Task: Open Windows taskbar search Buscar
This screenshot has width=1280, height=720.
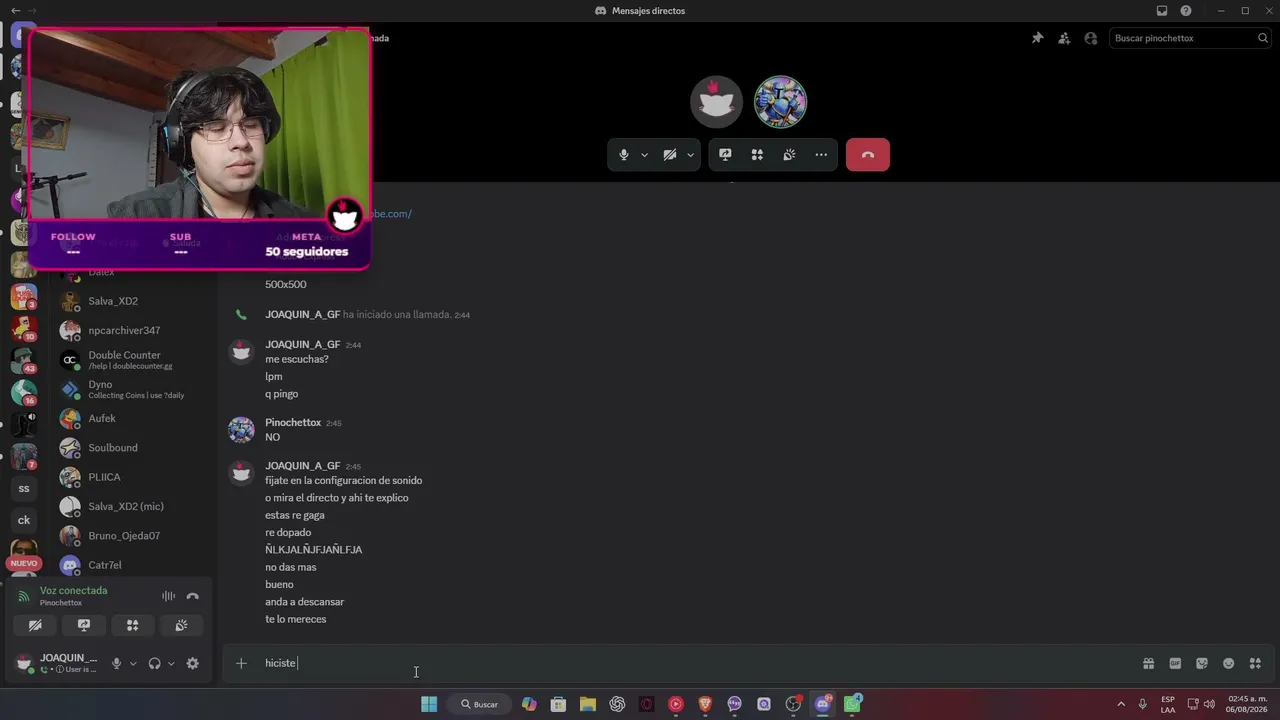Action: tap(479, 704)
